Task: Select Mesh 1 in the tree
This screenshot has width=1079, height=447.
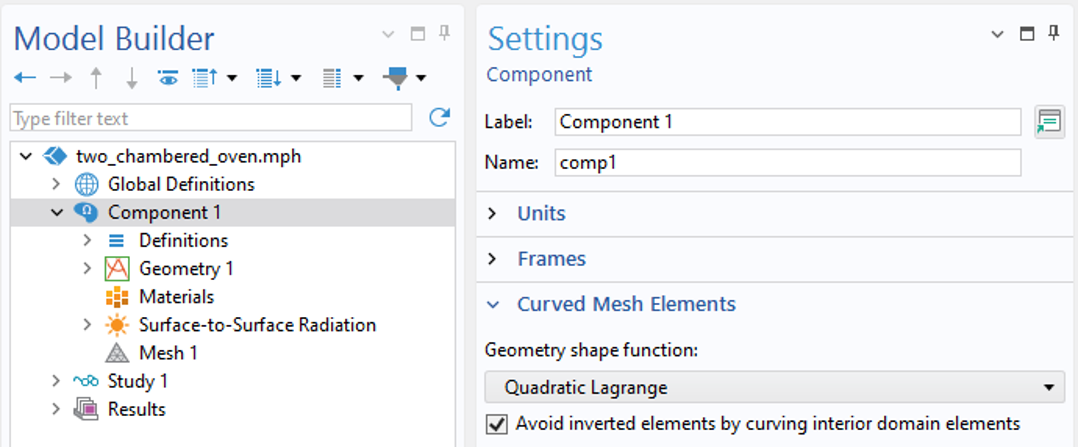Action: coord(168,353)
